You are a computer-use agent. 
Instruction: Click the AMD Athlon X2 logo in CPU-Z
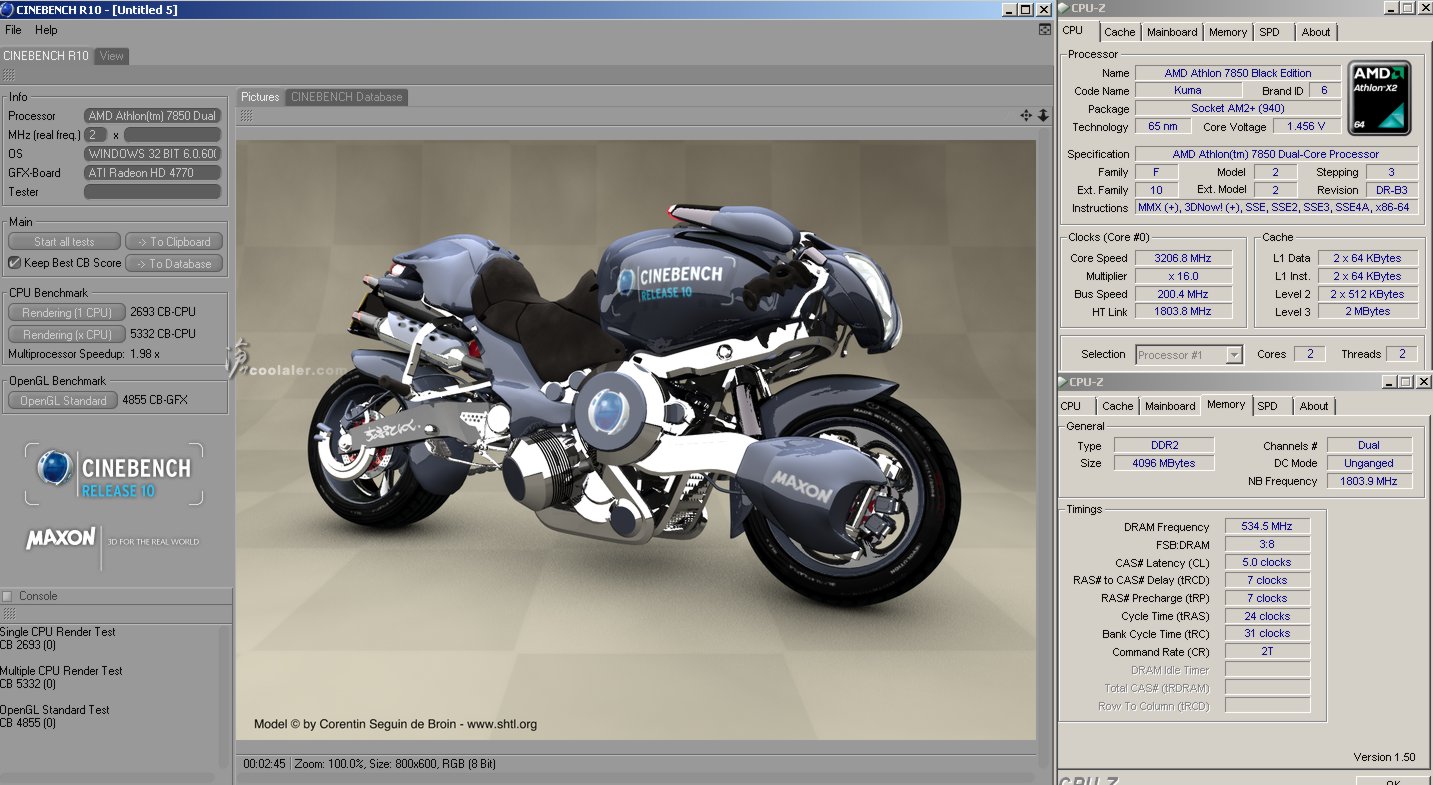pyautogui.click(x=1379, y=98)
